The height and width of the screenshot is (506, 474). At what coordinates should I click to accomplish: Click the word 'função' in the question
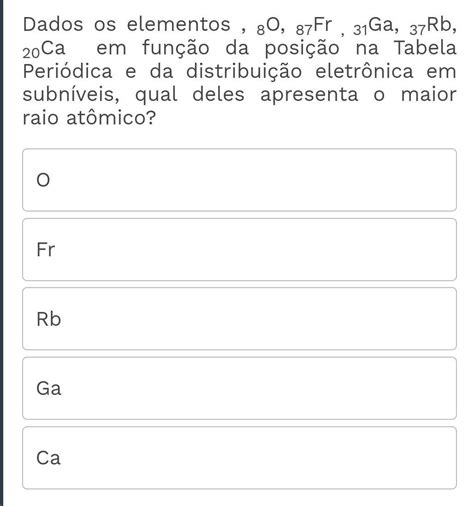(176, 48)
